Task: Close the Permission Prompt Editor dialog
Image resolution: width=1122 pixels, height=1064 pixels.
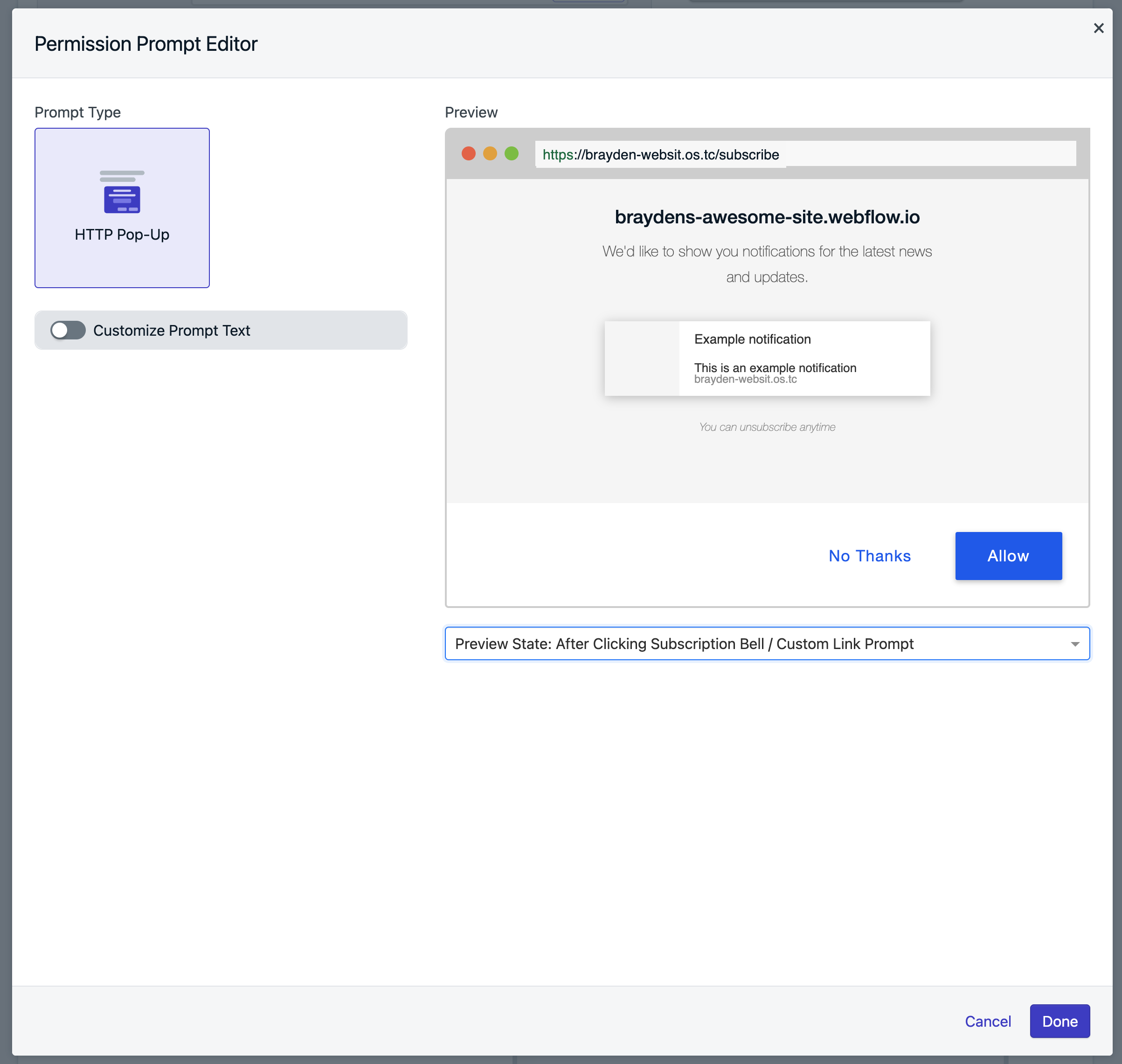Action: [1098, 28]
